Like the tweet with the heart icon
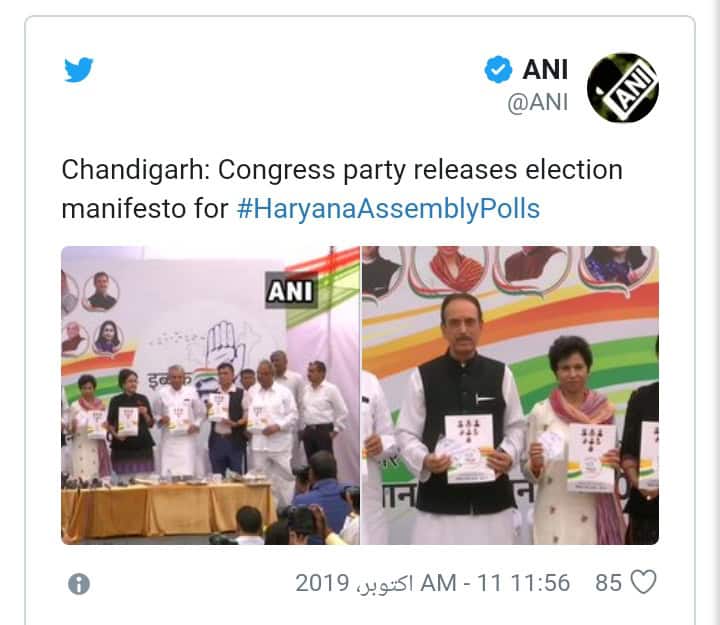This screenshot has width=720, height=625. (643, 582)
